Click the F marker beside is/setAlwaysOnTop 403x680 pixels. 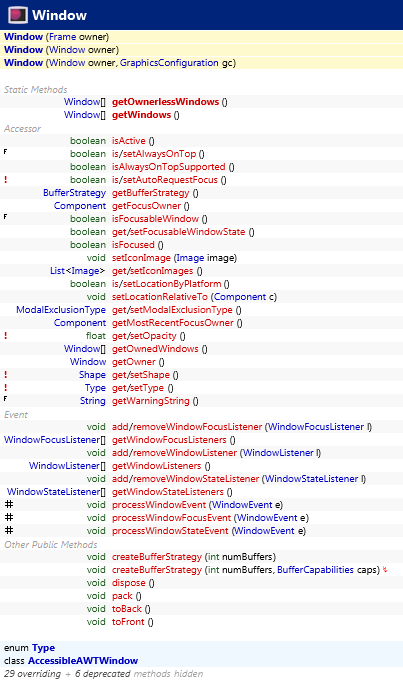[x=5, y=152]
